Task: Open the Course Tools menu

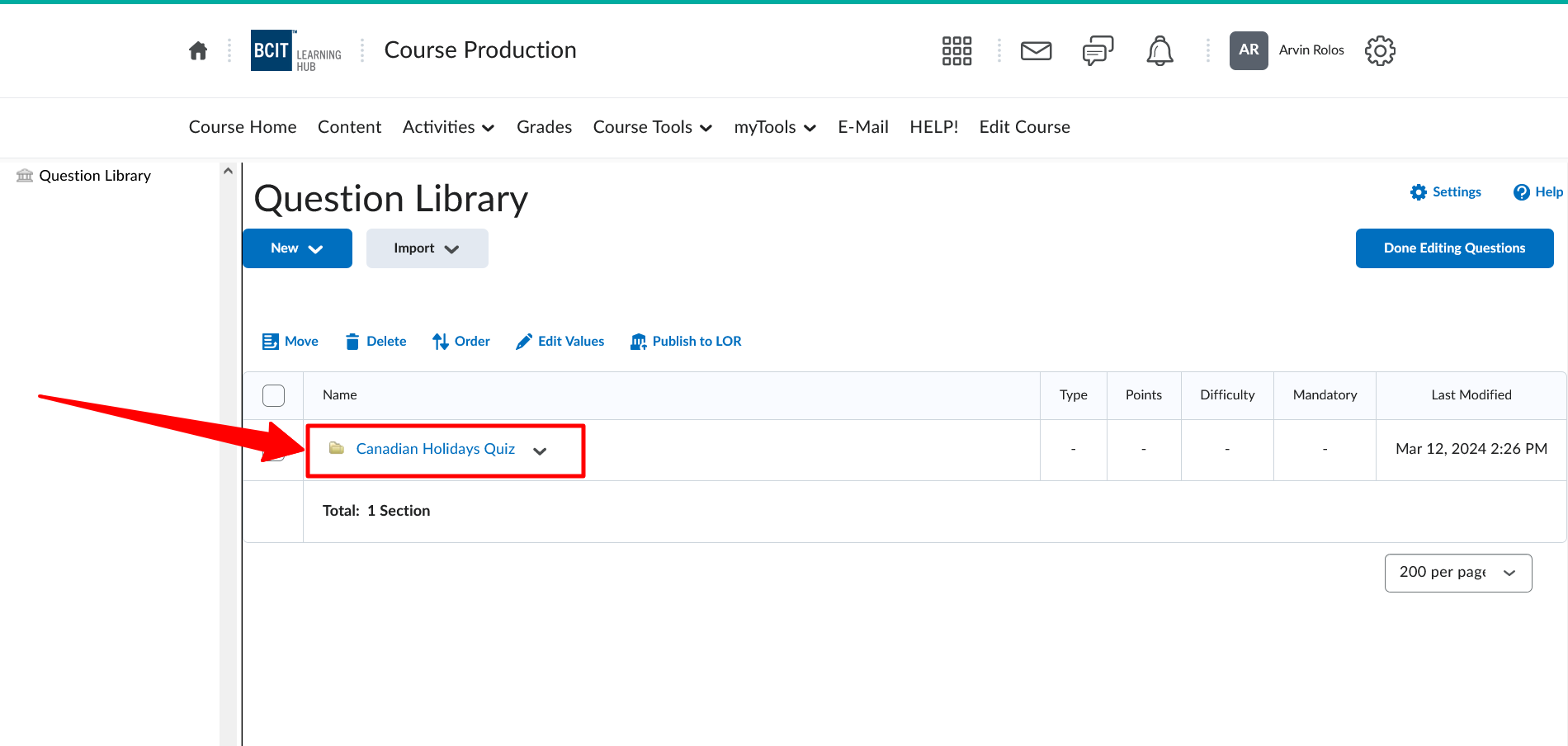Action: (652, 127)
